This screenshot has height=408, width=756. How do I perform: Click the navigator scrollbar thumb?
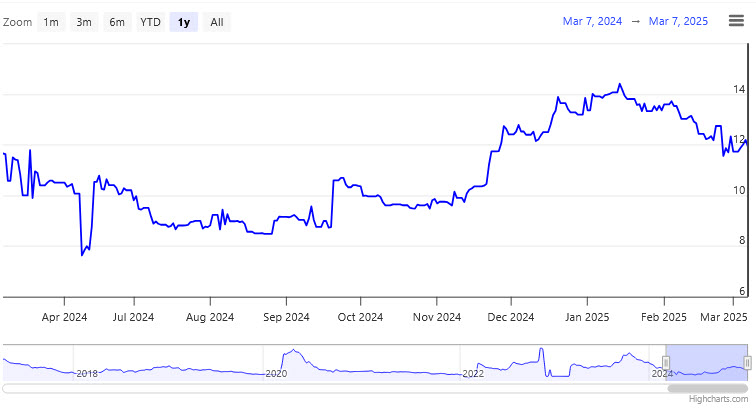pos(707,387)
